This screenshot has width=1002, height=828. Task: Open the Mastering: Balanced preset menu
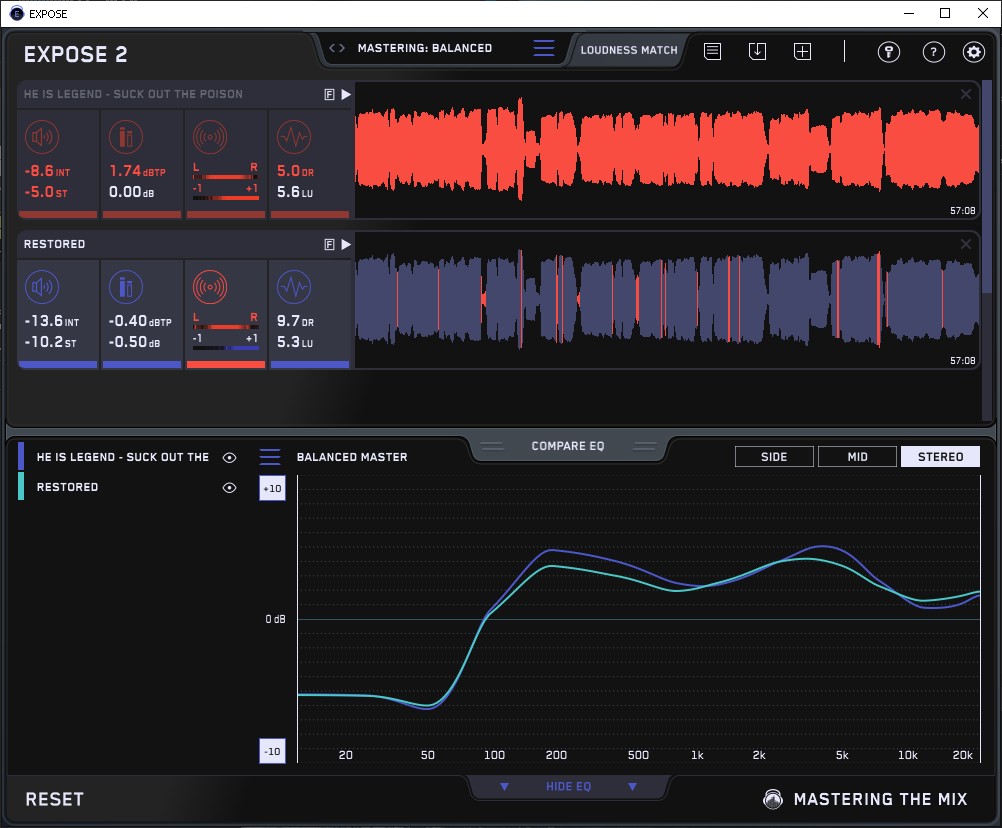(x=425, y=48)
